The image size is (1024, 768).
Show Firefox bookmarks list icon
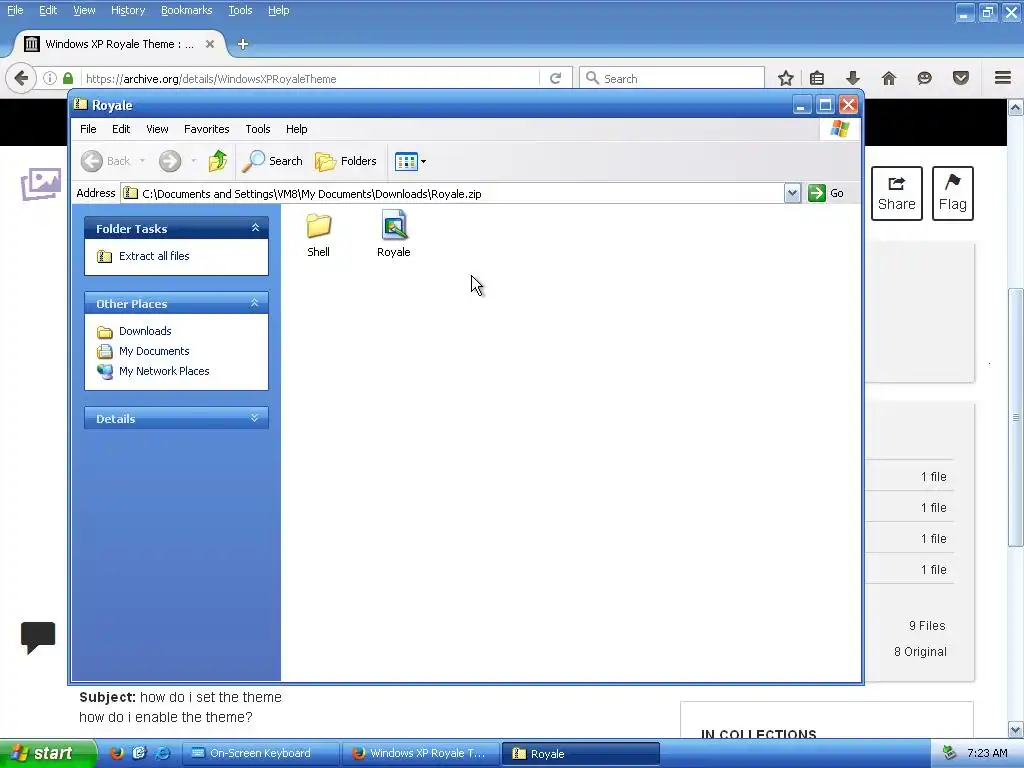[817, 78]
